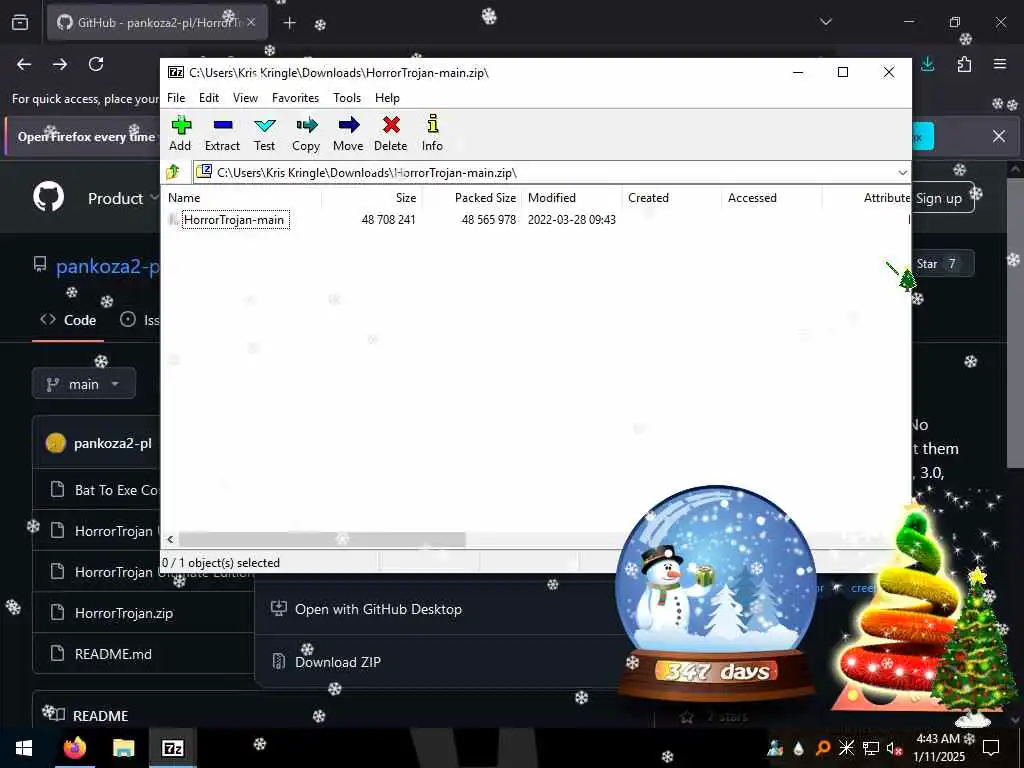Screen dimensions: 1024x768
Task: Open the File menu in 7-Zip
Action: click(176, 98)
